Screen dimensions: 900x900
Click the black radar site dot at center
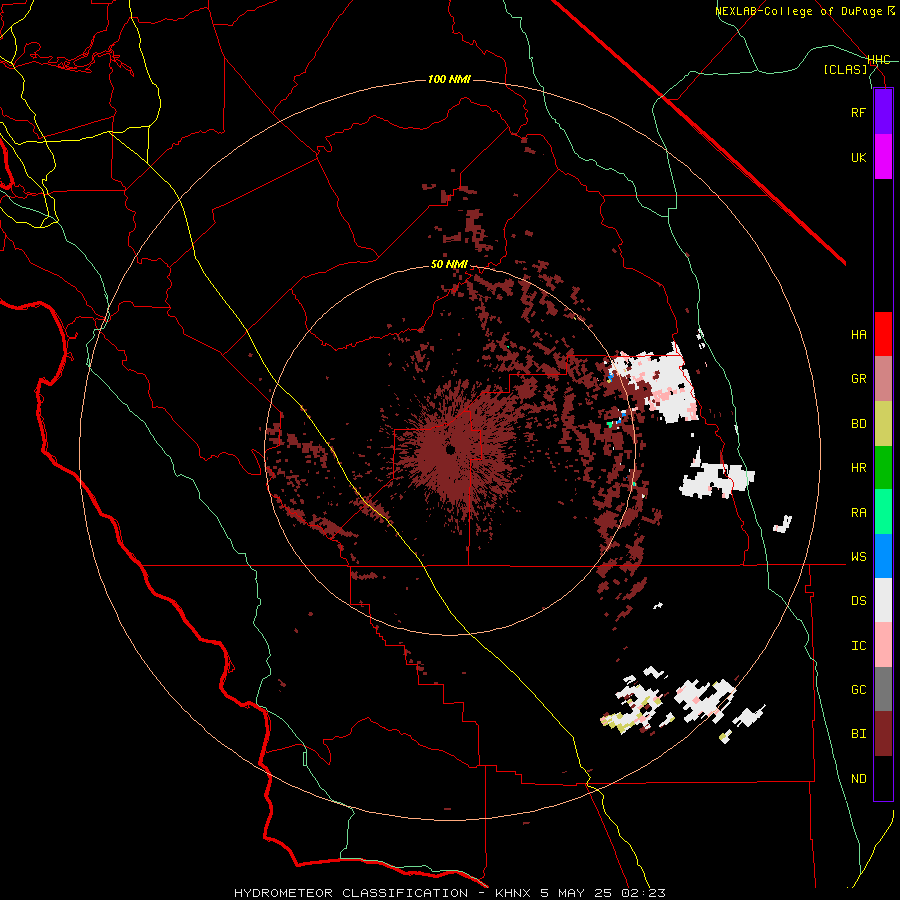coord(451,449)
